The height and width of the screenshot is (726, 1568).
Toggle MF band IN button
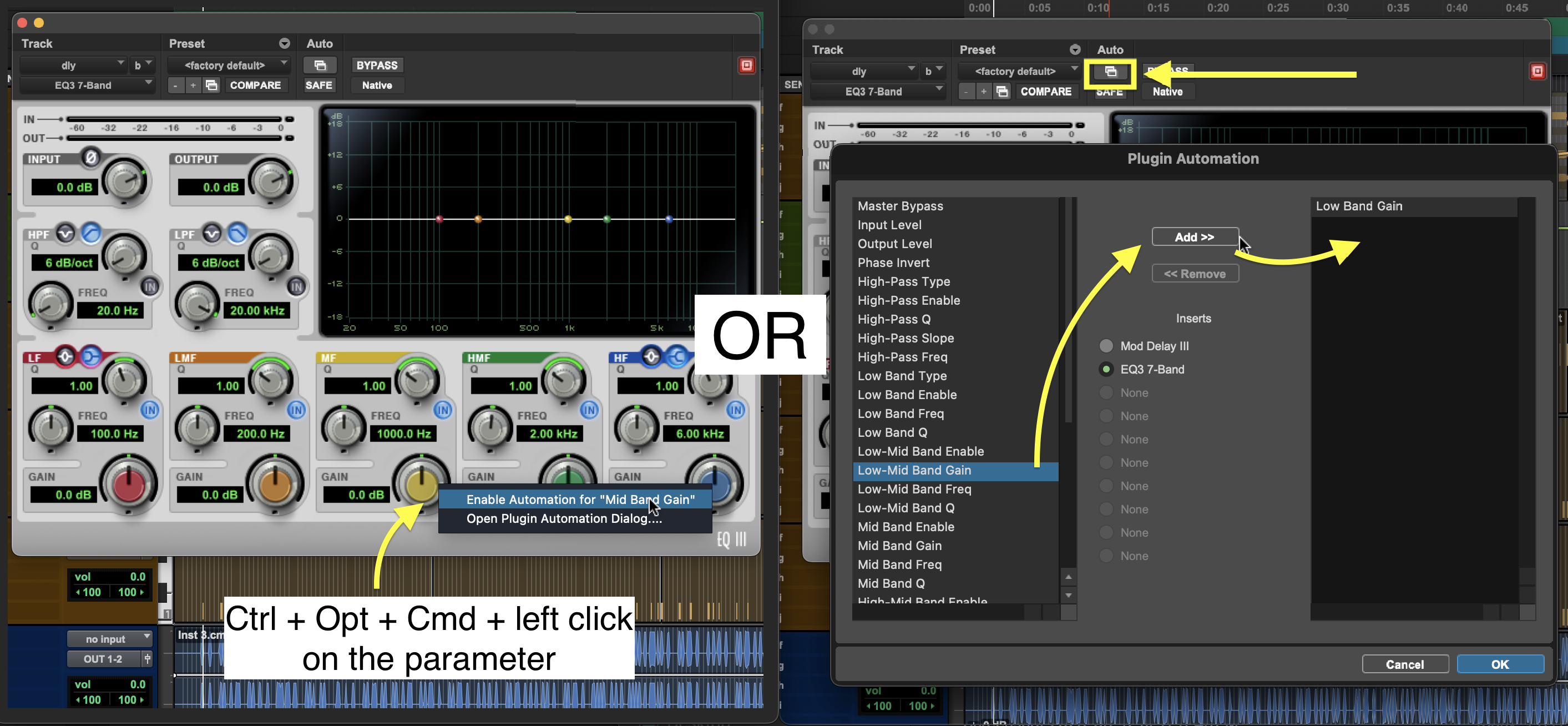tap(443, 410)
